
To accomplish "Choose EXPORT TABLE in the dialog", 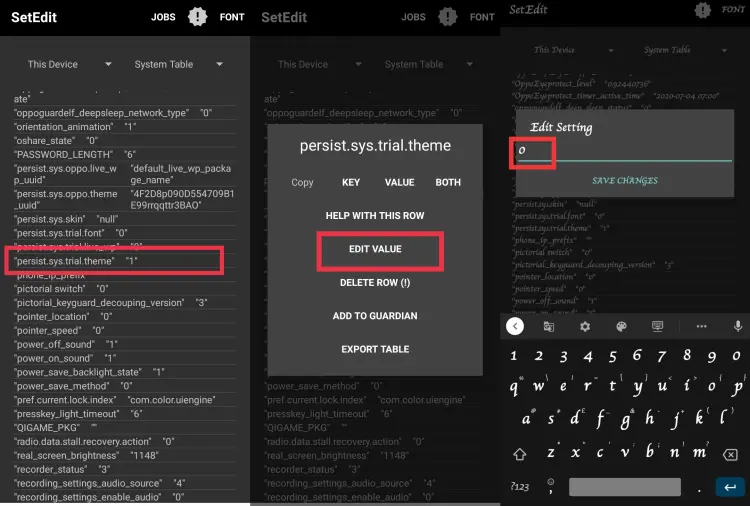I will (375, 349).
